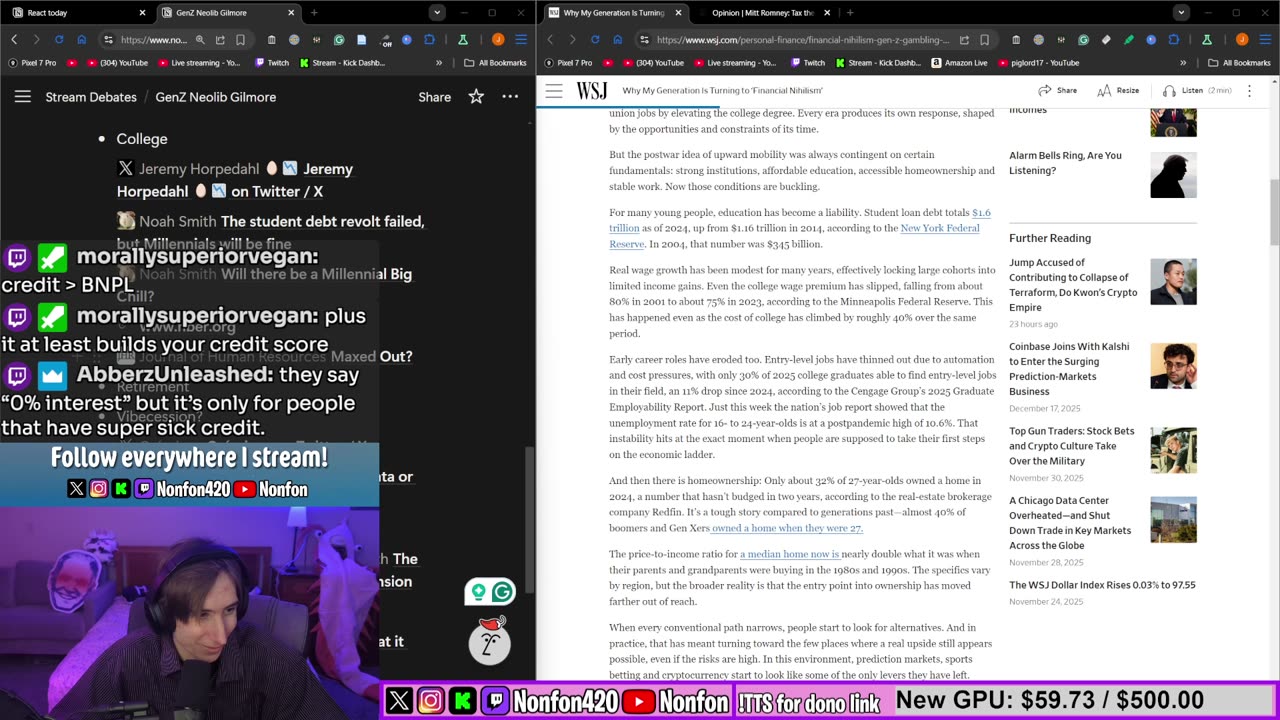This screenshot has height=720, width=1280.
Task: Open 'Alarm Bells Ring, Are You Listening?' story
Action: point(1065,163)
